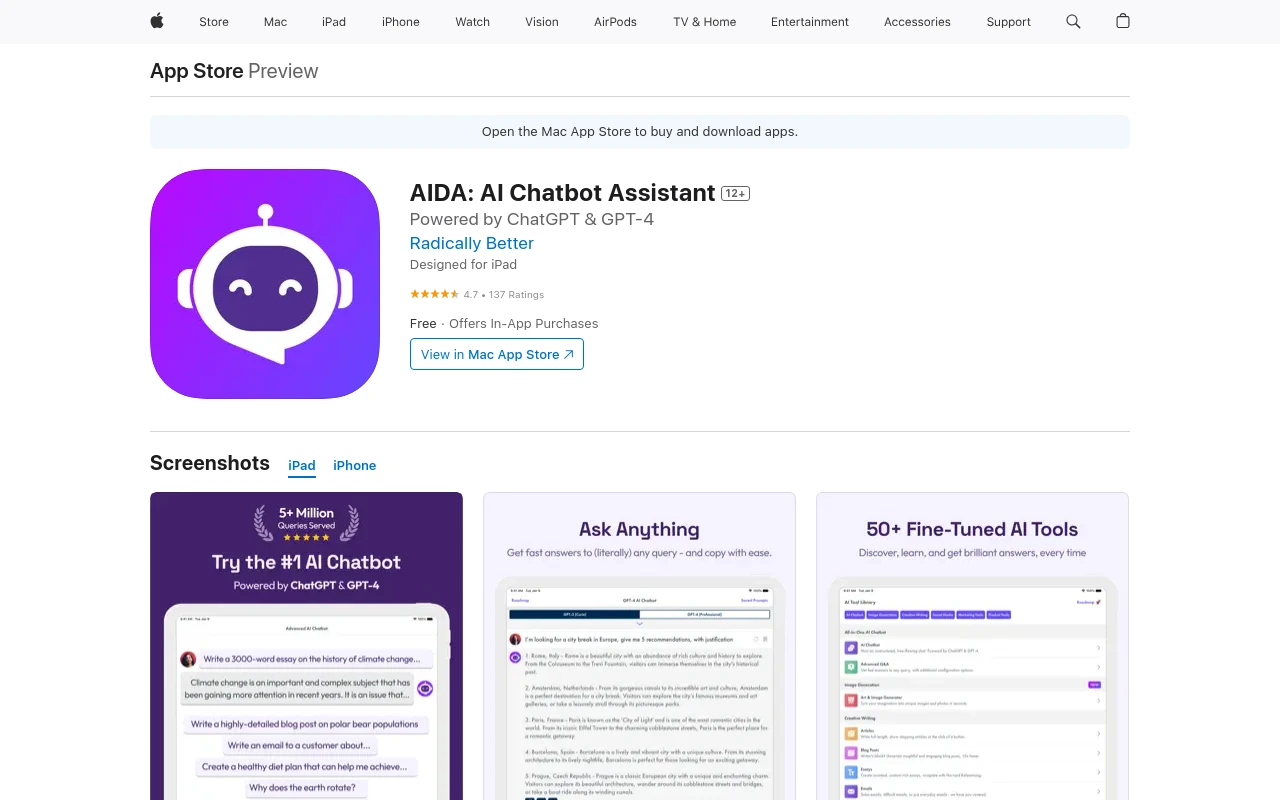The height and width of the screenshot is (800, 1280).
Task: Open the Ask Anything screenshot
Action: pos(639,646)
